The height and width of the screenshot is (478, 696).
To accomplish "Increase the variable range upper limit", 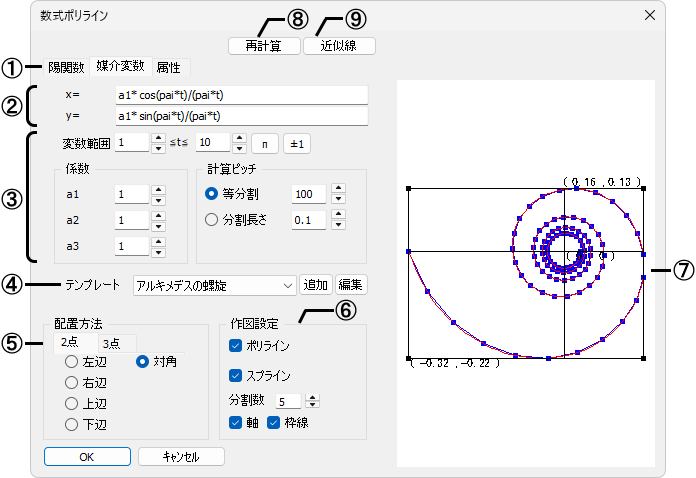I will (239, 138).
